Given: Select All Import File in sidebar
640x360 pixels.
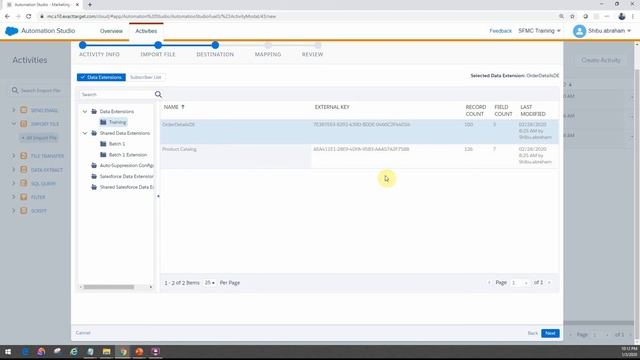Looking at the screenshot, I should (40, 138).
